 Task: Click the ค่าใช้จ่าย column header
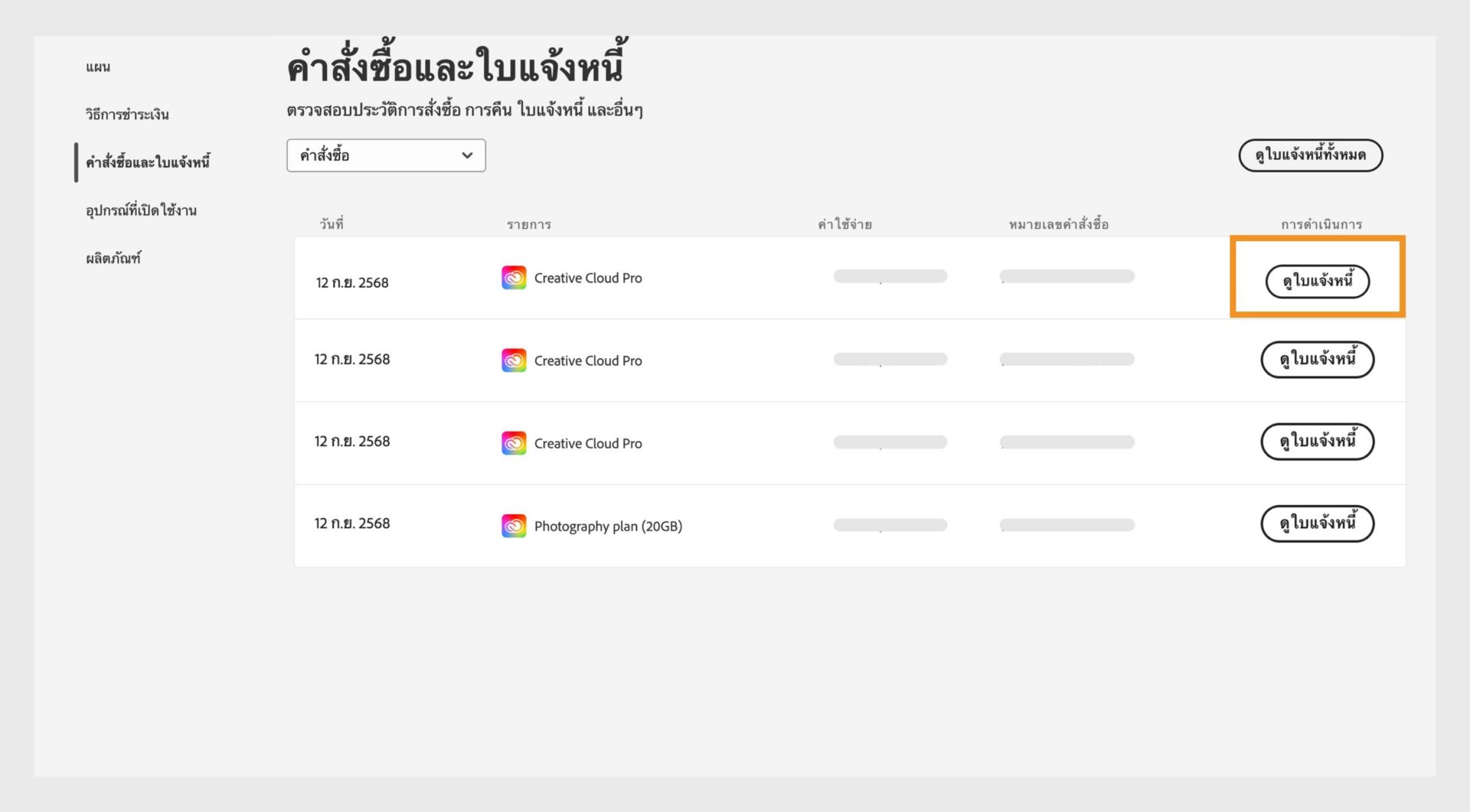click(844, 224)
